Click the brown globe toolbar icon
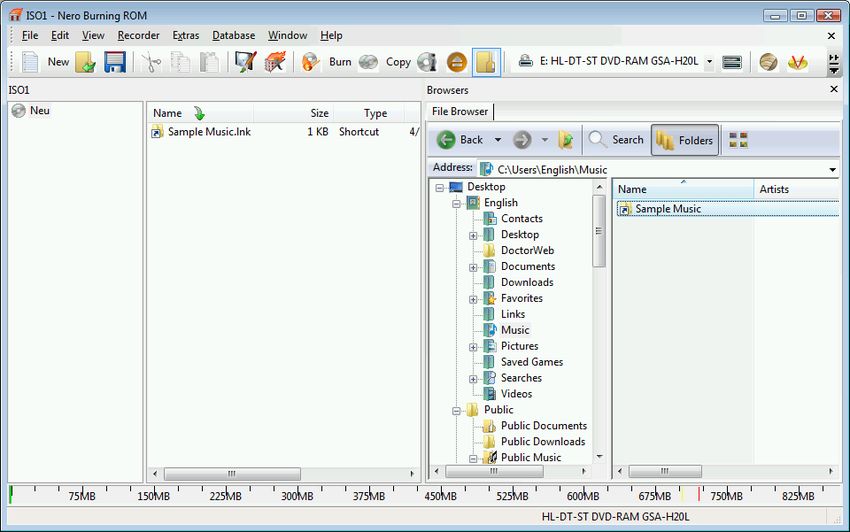850x532 pixels. [x=768, y=62]
